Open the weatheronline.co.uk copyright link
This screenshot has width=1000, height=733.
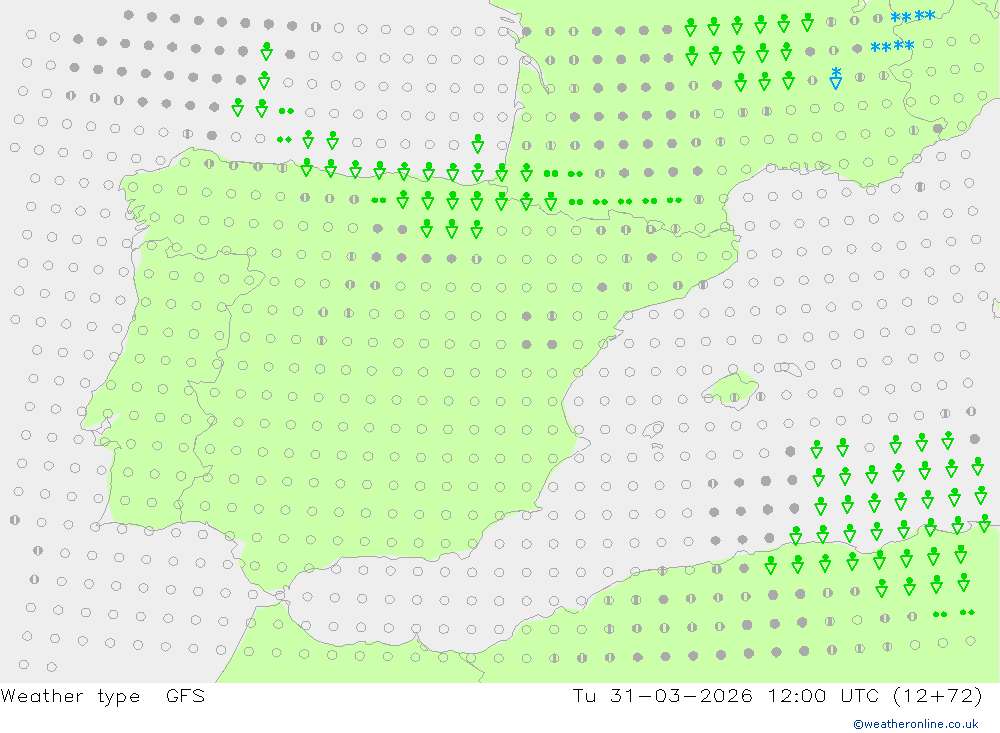(x=916, y=724)
